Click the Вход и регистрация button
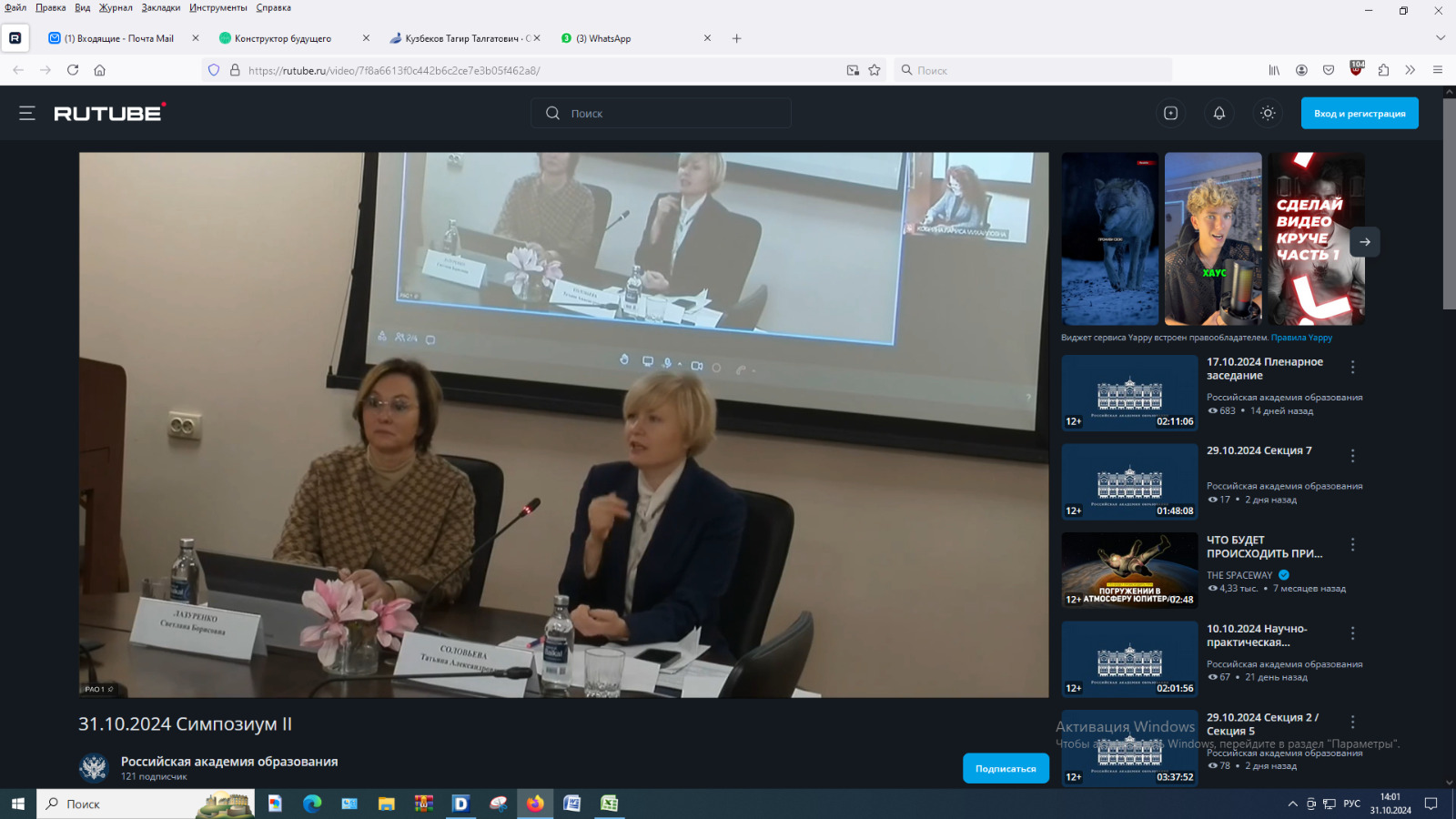The image size is (1456, 819). coord(1359,113)
